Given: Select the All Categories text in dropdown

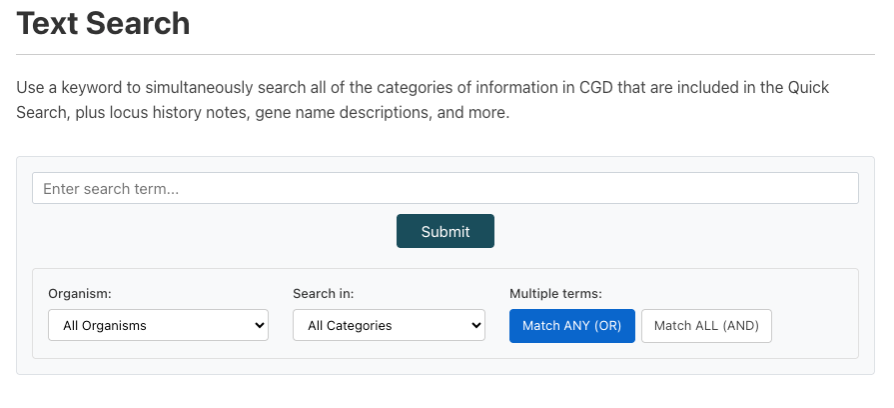Looking at the screenshot, I should pos(350,325).
